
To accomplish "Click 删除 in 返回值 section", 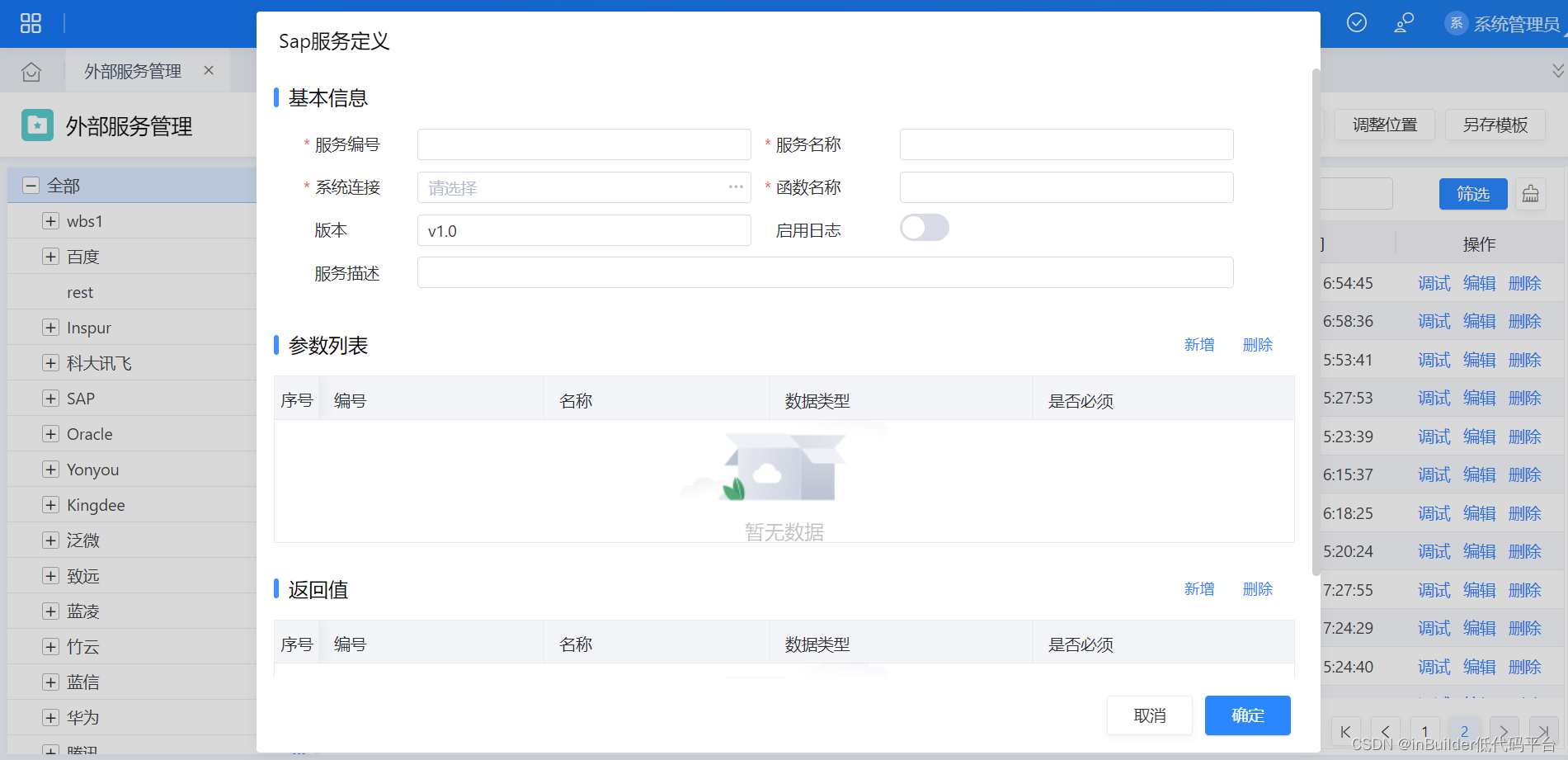I will click(1258, 589).
